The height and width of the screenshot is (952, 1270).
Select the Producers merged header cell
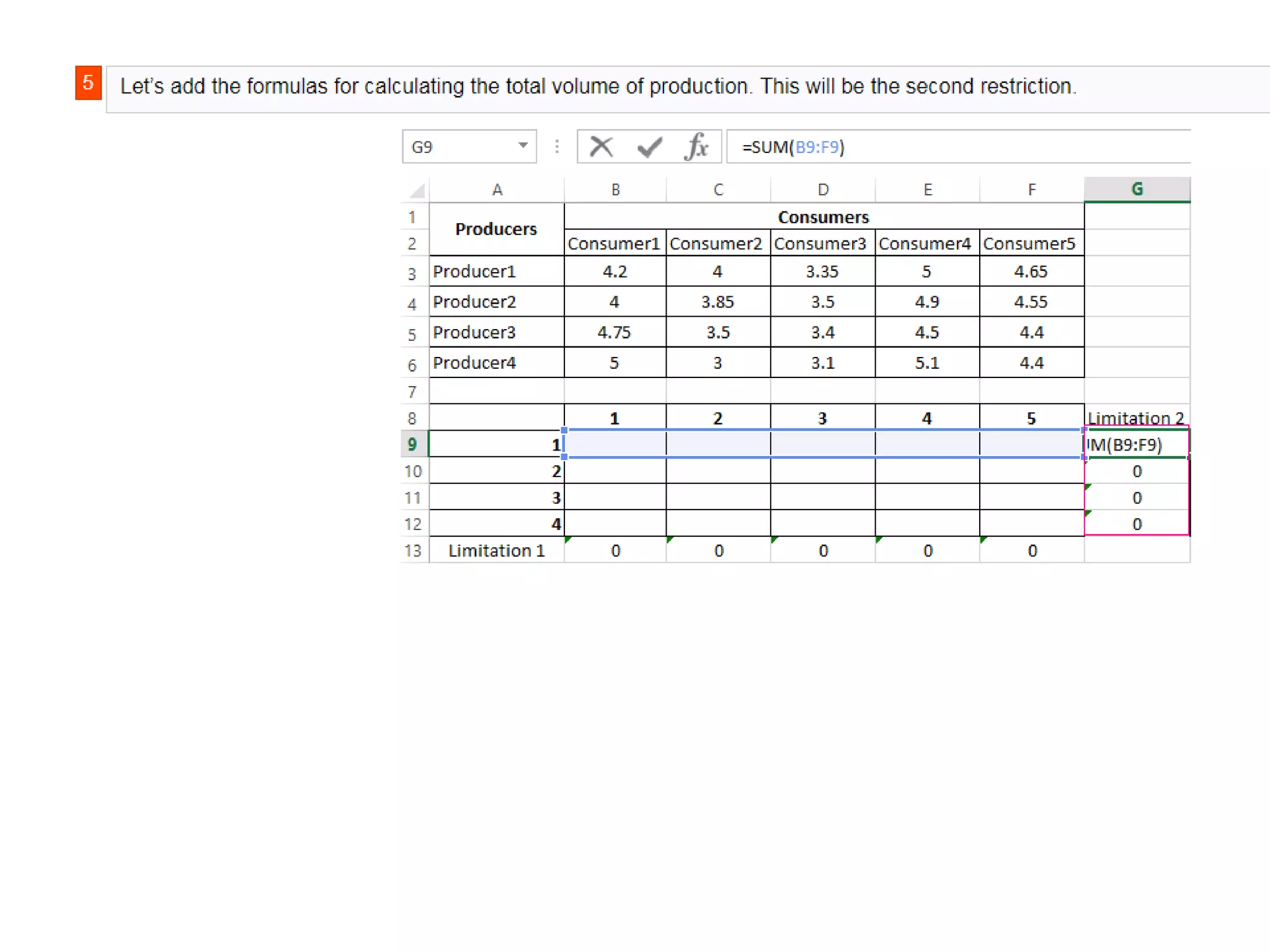click(x=496, y=229)
